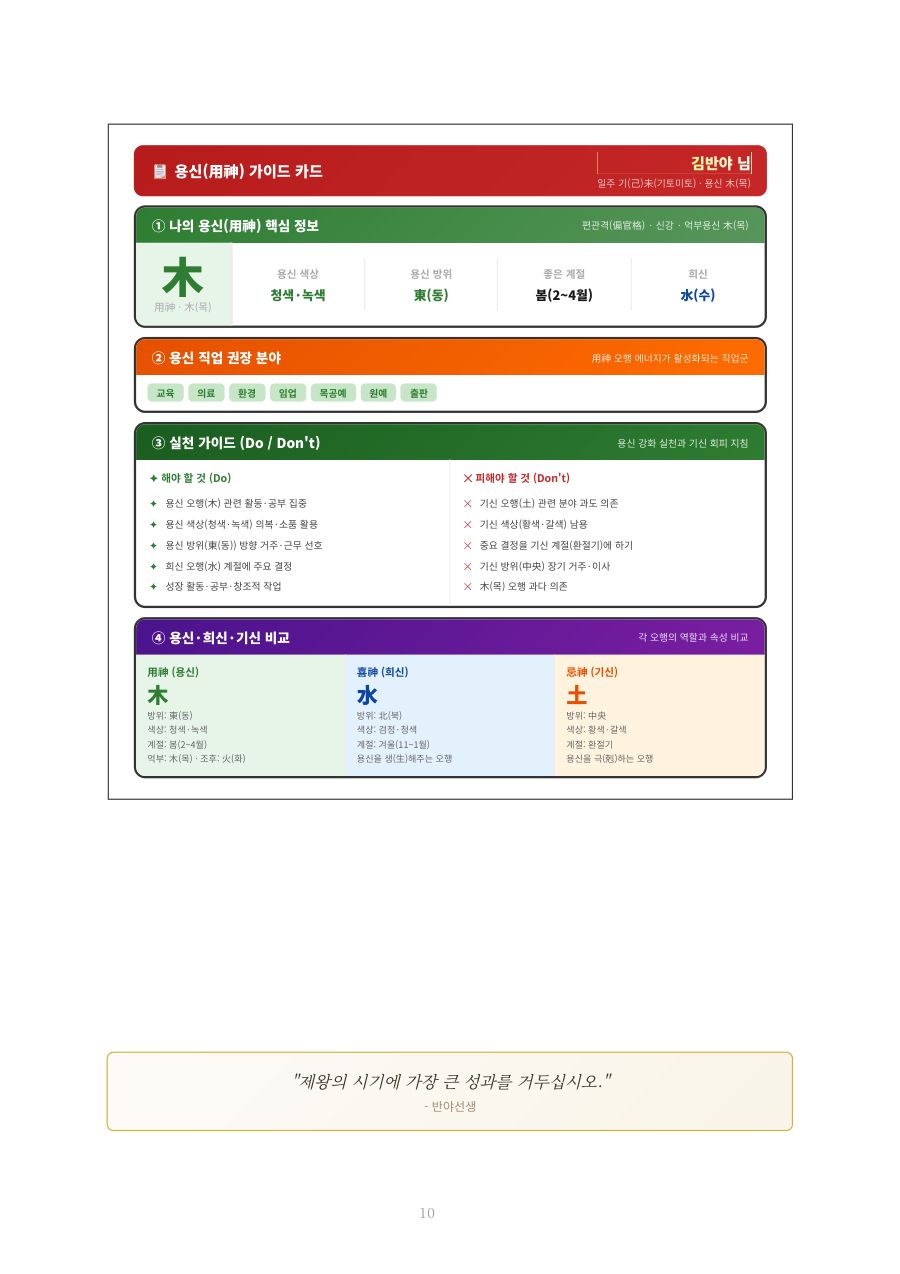Click page number 10 at bottom
900x1274 pixels.
427,1213
